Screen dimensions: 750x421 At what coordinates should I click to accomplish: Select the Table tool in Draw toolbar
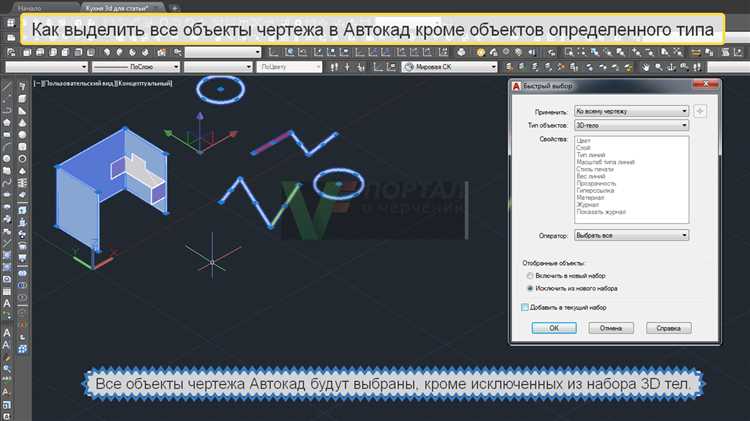pos(7,291)
